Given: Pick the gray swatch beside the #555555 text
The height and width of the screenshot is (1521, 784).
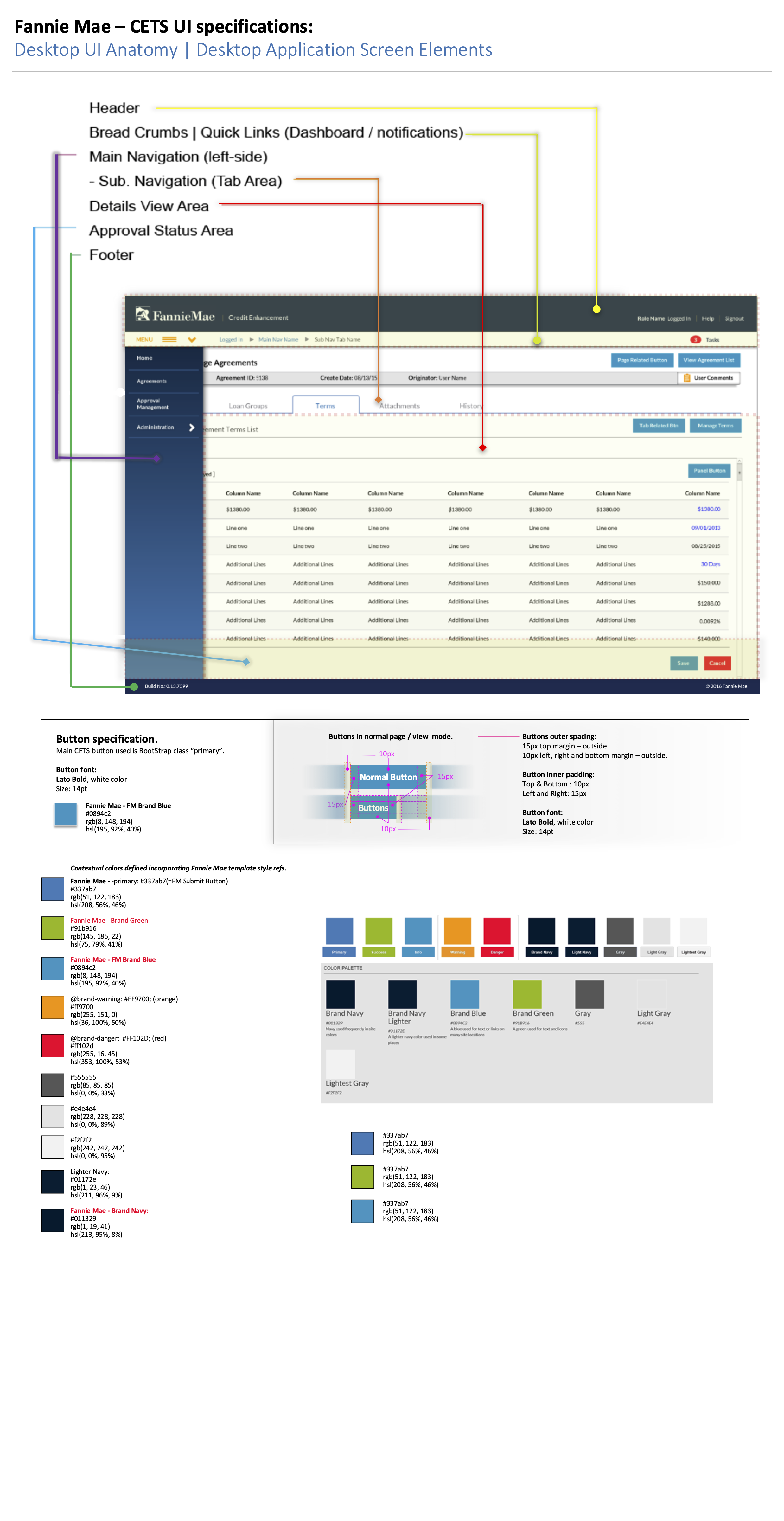Looking at the screenshot, I should click(x=53, y=1085).
